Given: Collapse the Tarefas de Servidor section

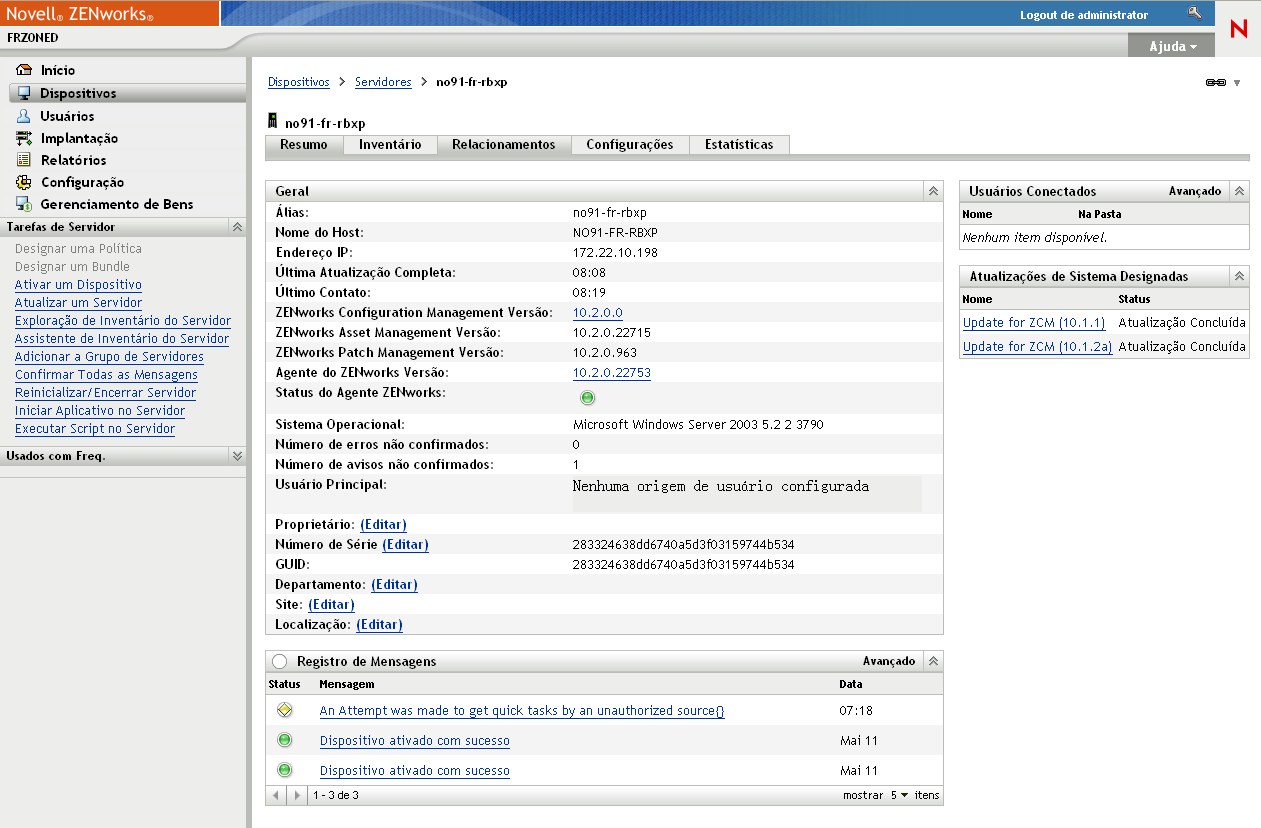Looking at the screenshot, I should [x=237, y=227].
